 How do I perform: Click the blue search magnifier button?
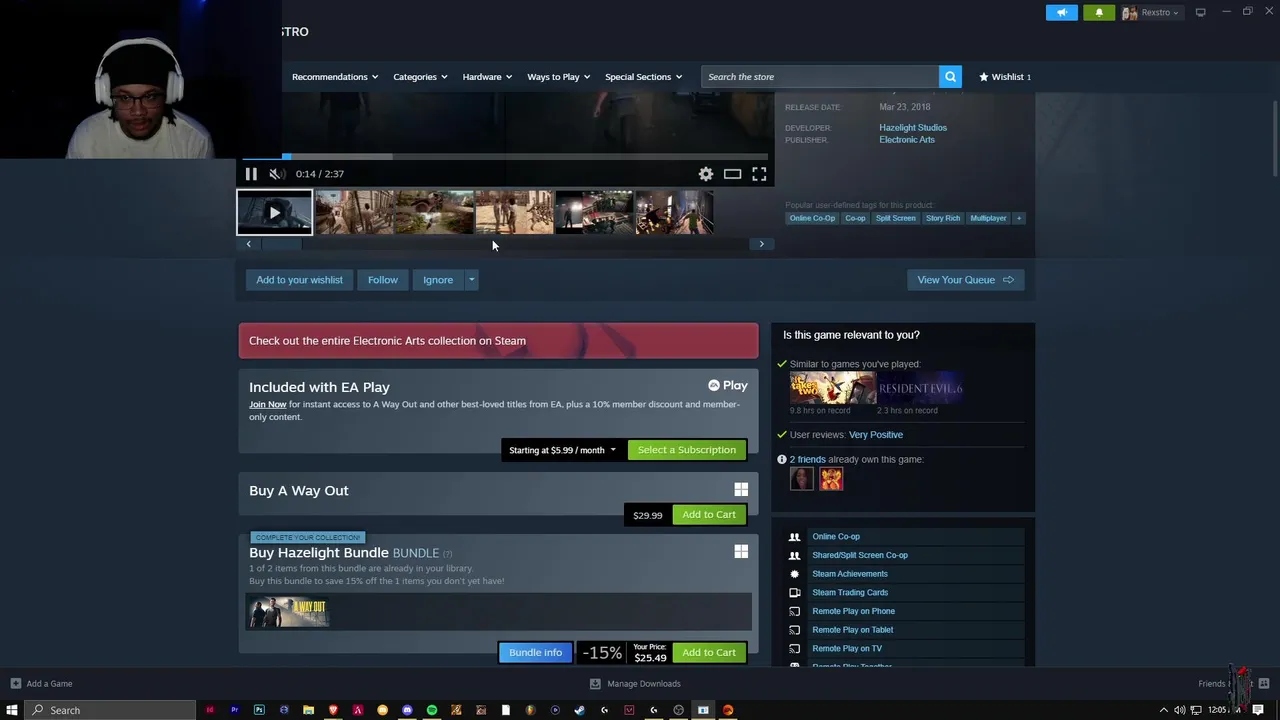[950, 77]
